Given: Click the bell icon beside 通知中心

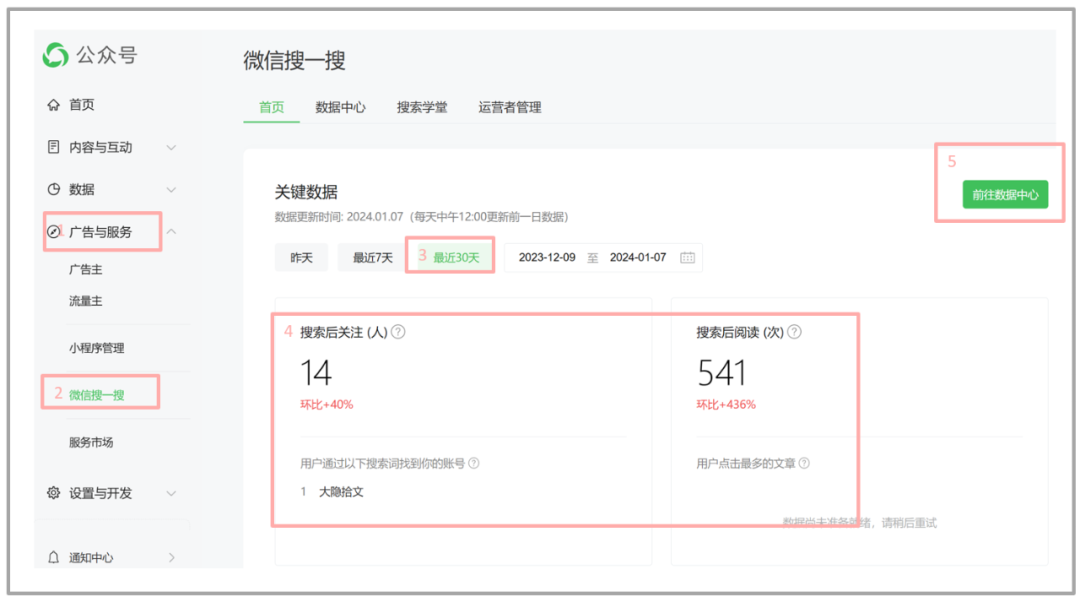Looking at the screenshot, I should point(53,558).
